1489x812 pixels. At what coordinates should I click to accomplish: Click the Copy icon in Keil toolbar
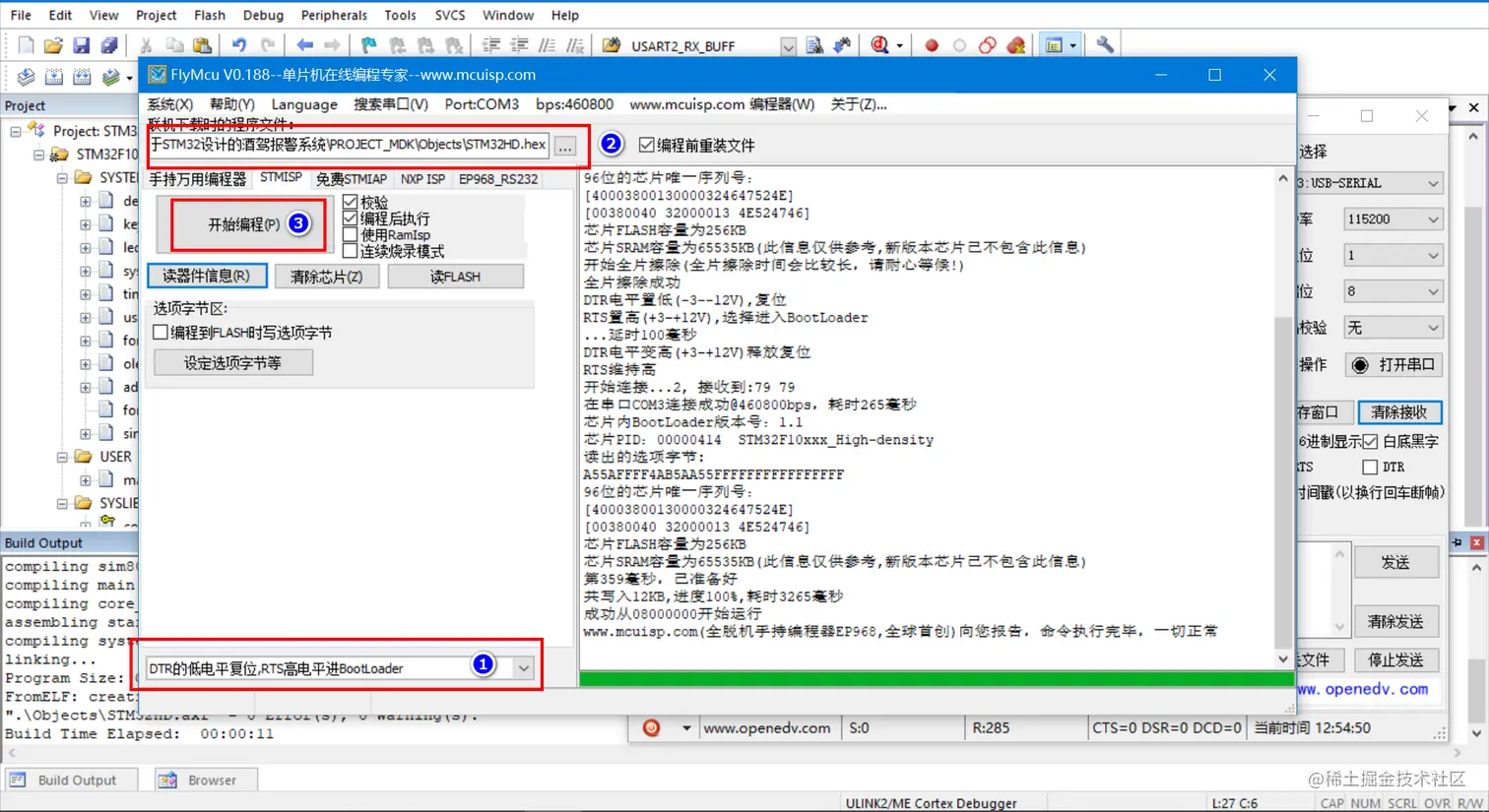point(174,45)
